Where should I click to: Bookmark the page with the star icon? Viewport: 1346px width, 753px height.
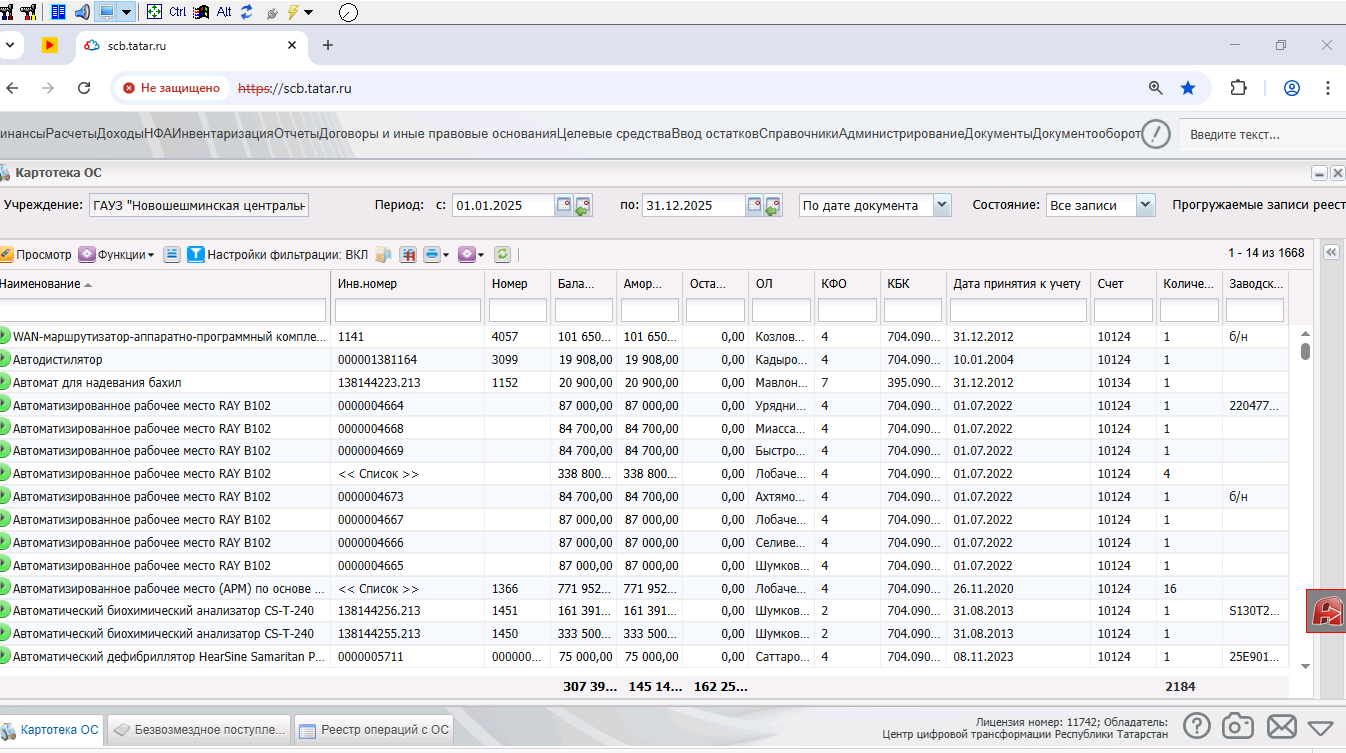1187,88
